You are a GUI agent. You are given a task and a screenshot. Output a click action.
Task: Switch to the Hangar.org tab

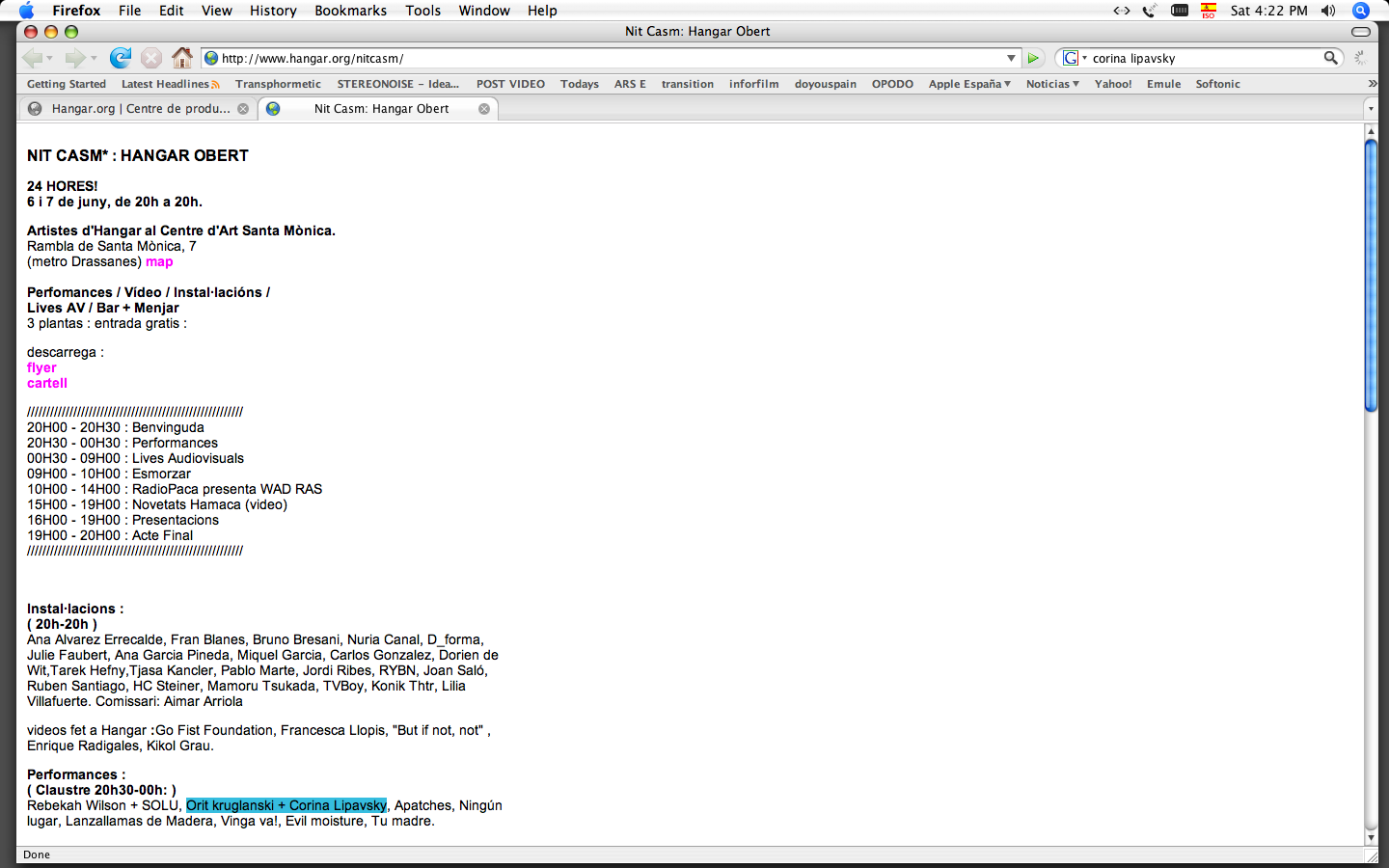coord(140,109)
